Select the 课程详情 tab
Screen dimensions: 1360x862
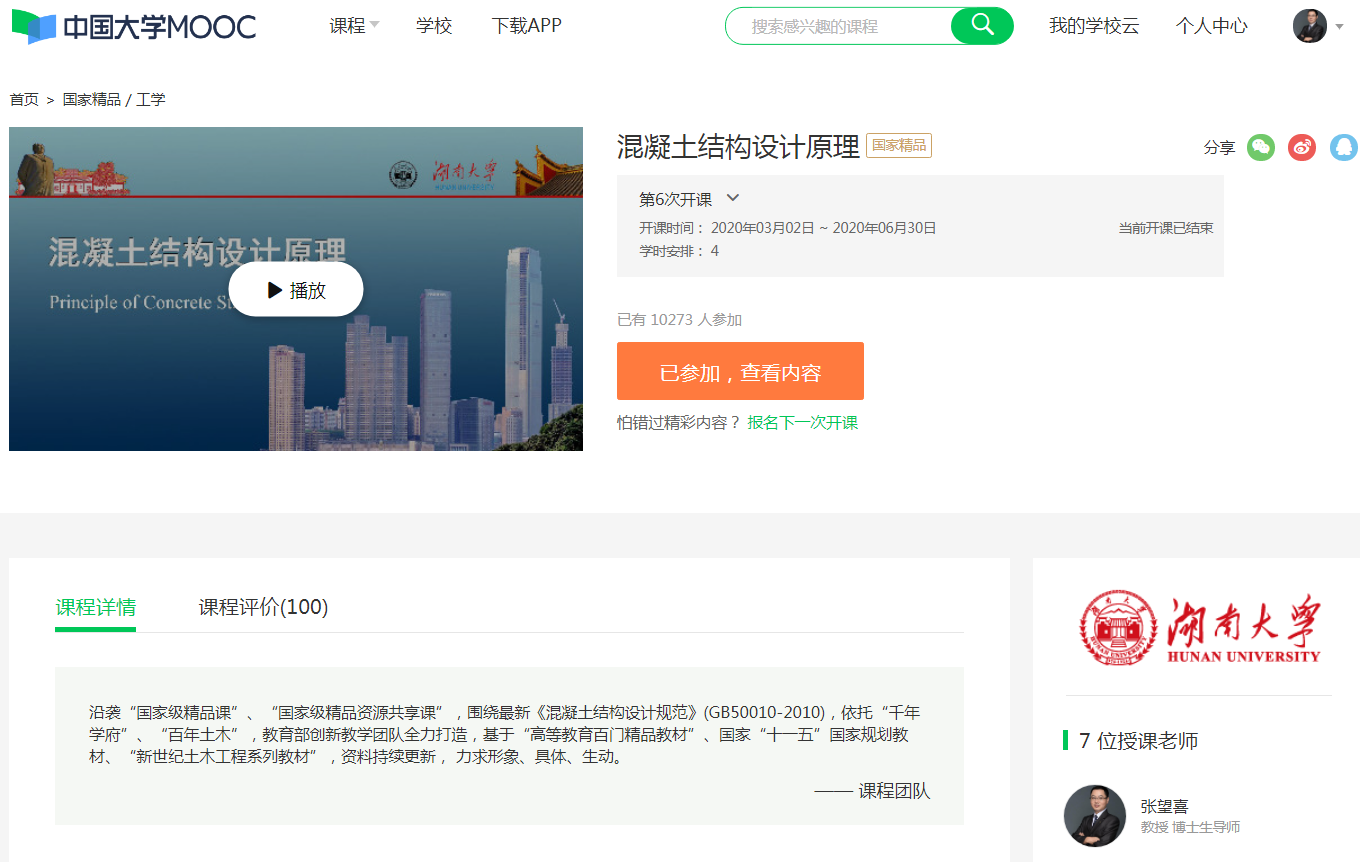[x=96, y=607]
